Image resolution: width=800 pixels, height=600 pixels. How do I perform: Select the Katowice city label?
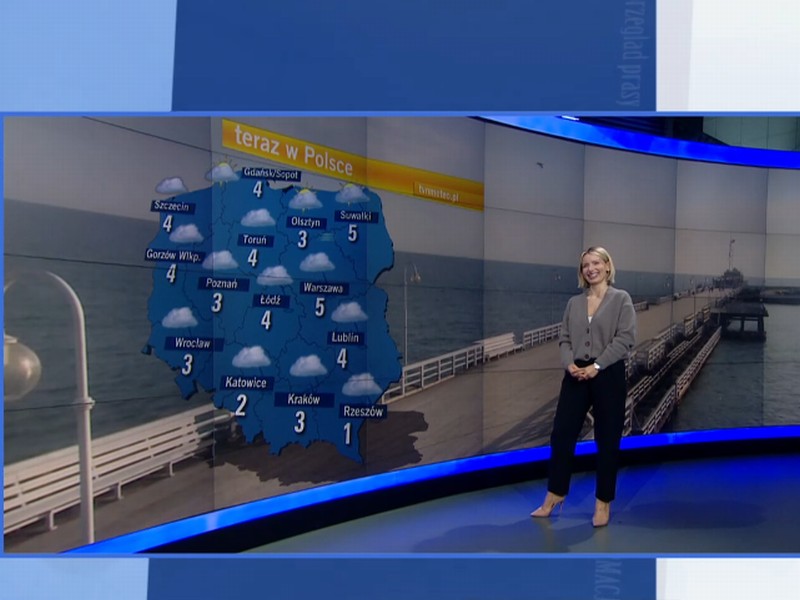tap(246, 383)
